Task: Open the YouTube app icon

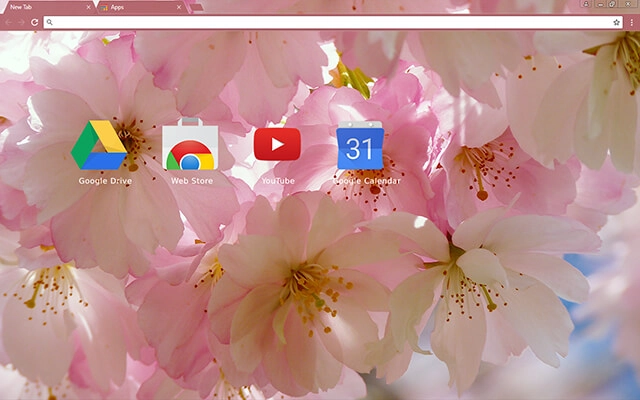Action: point(278,144)
